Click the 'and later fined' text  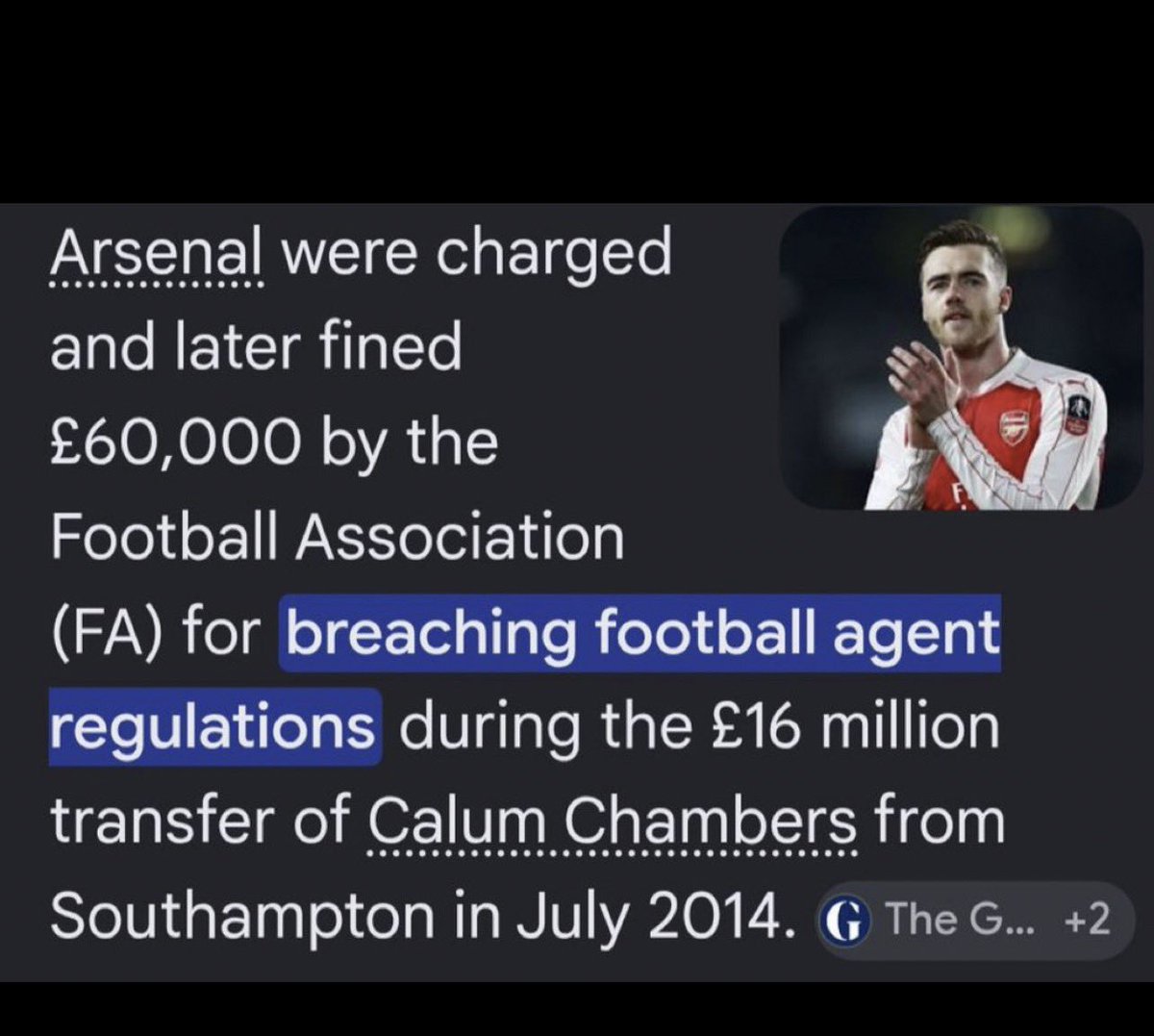256,349
